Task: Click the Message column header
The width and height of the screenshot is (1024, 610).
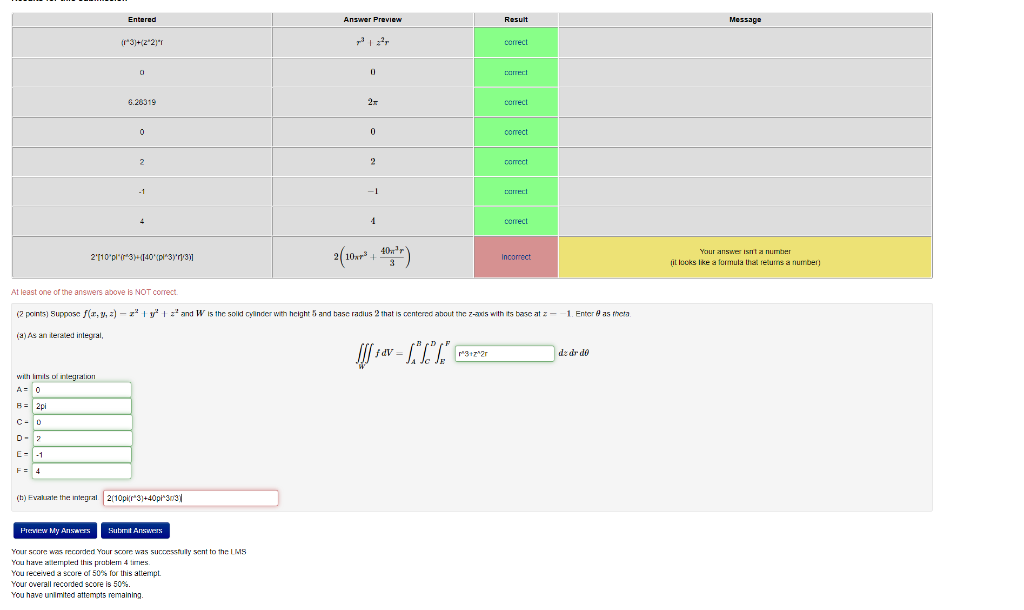Action: pyautogui.click(x=745, y=18)
